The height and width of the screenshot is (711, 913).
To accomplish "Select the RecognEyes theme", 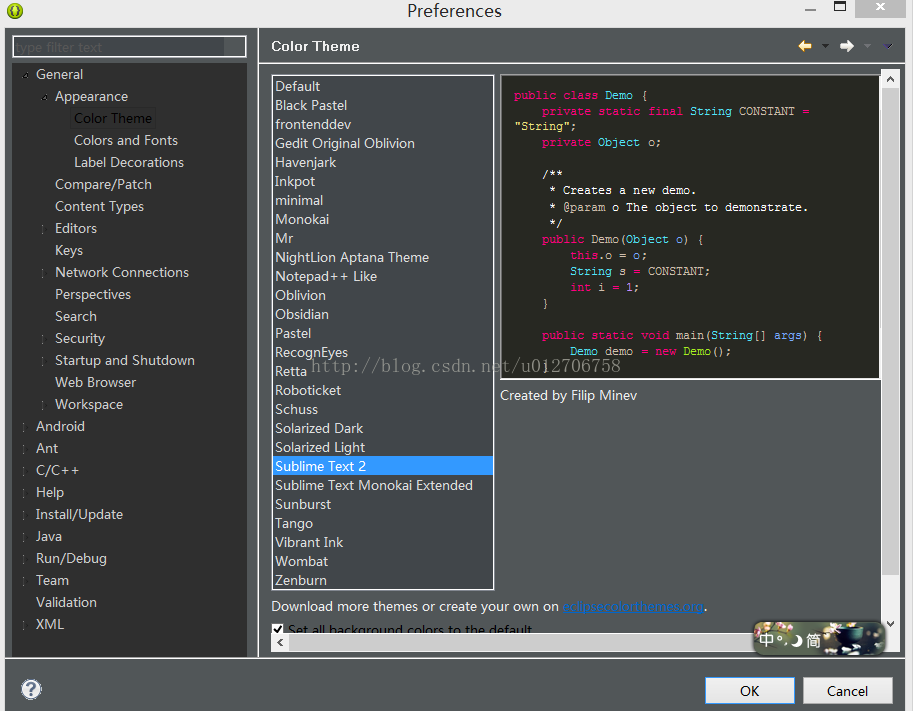I will point(383,352).
